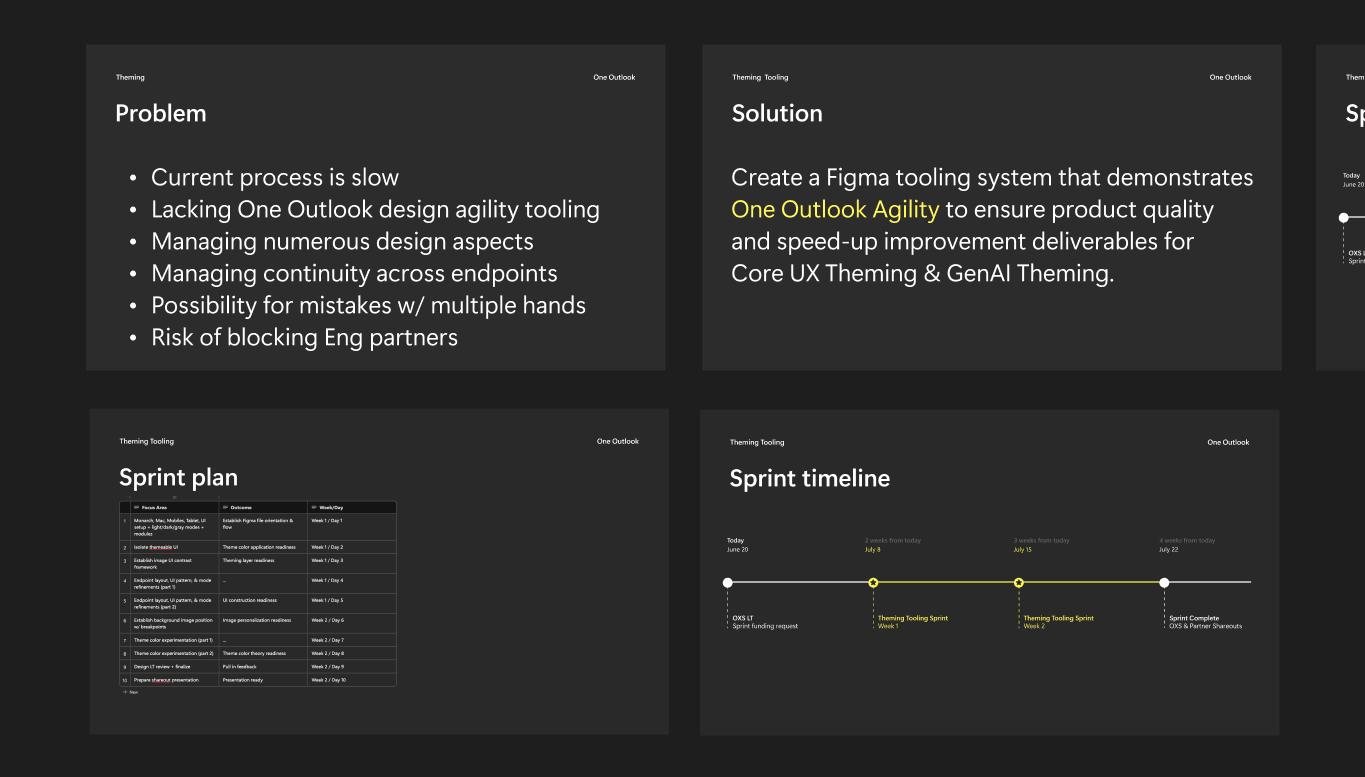Click cell 'Week 1 / Day 1'
The image size is (1365, 777).
pyautogui.click(x=352, y=527)
